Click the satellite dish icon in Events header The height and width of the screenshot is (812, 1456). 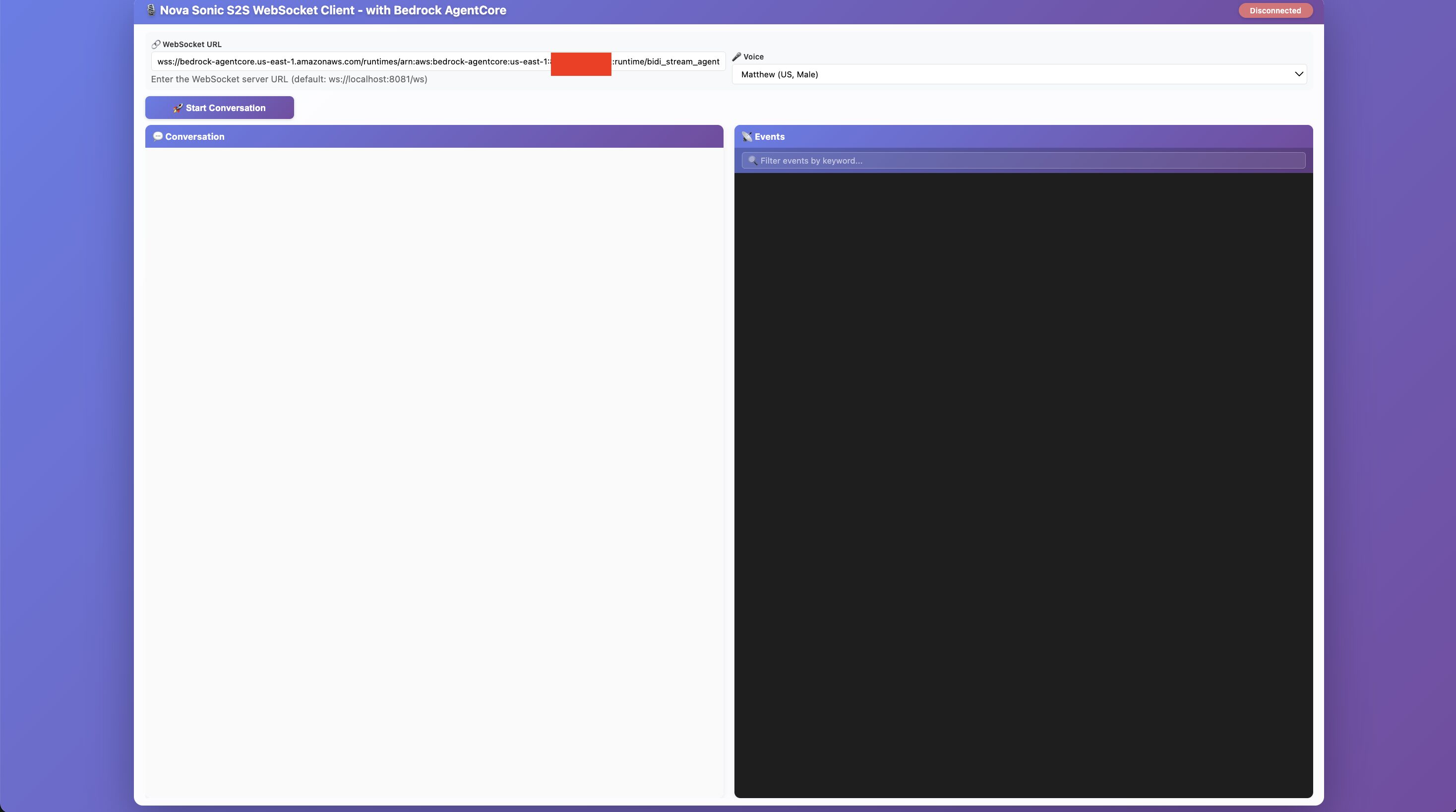point(747,137)
